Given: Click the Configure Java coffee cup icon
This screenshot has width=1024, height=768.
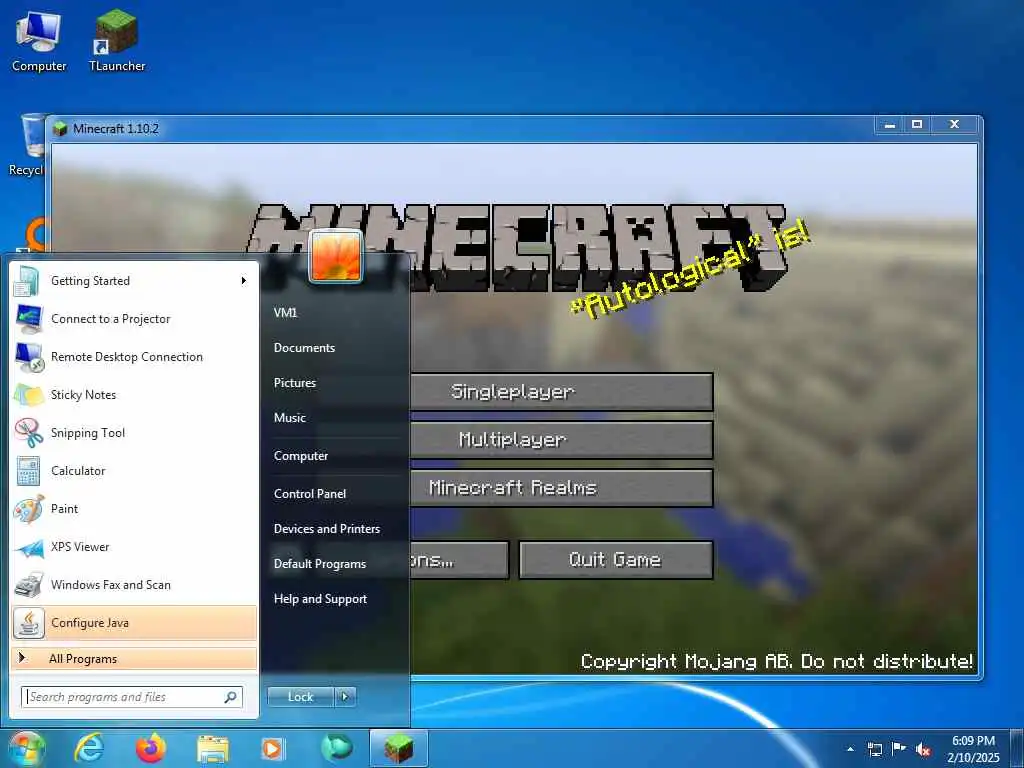Looking at the screenshot, I should coord(28,623).
